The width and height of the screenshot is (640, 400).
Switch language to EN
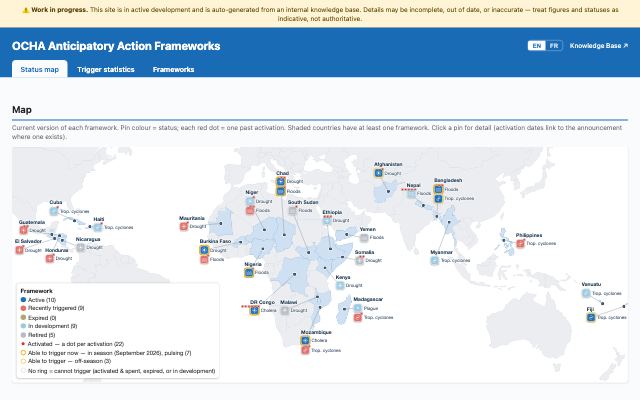(x=537, y=46)
